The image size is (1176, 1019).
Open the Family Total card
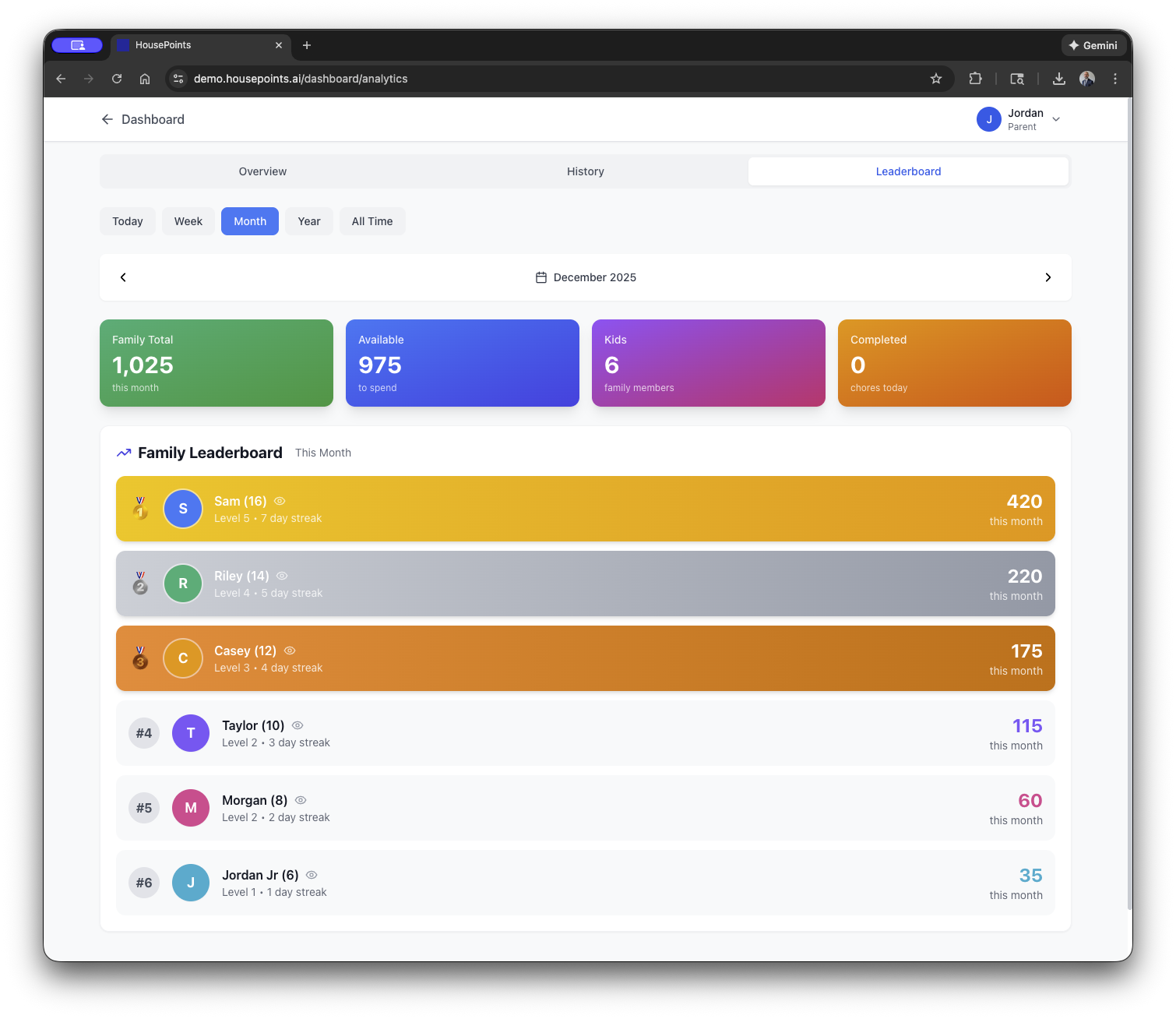pos(217,363)
